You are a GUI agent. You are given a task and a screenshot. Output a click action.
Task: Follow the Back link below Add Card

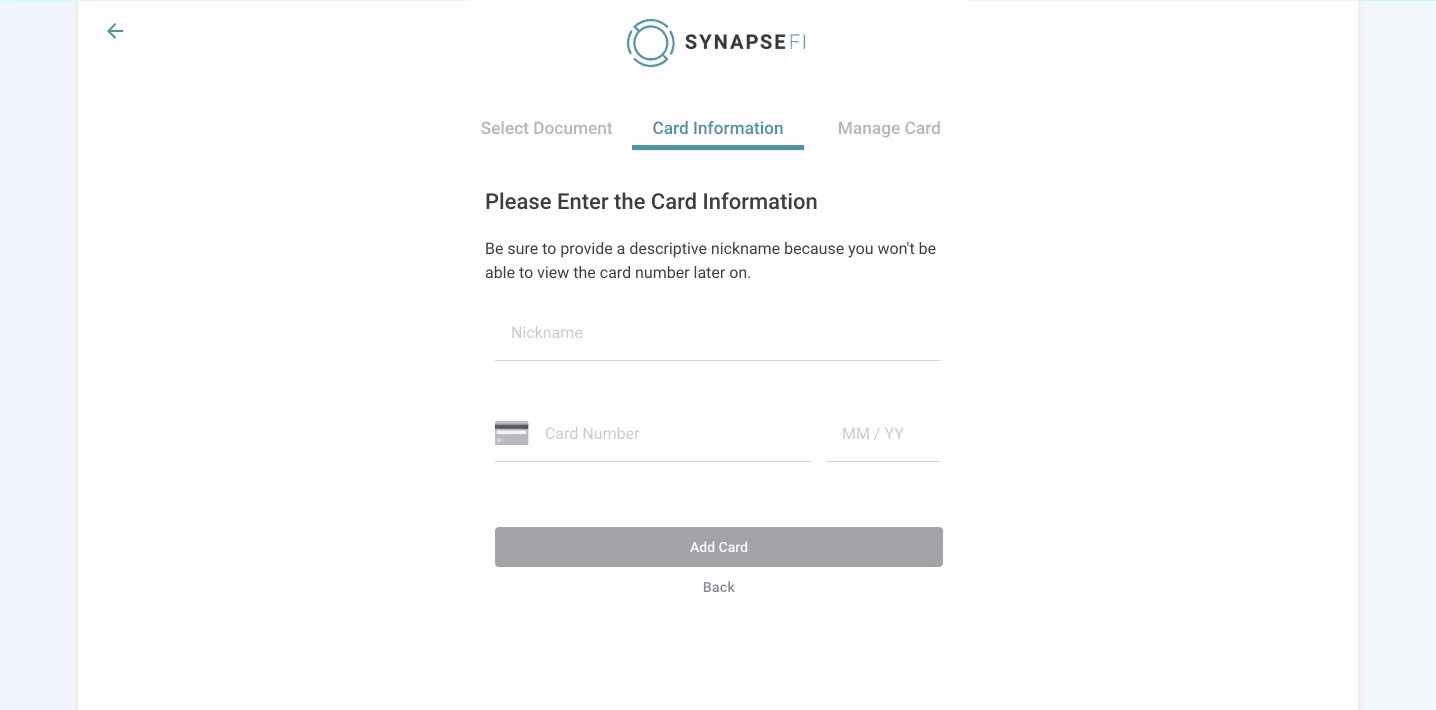(x=719, y=587)
